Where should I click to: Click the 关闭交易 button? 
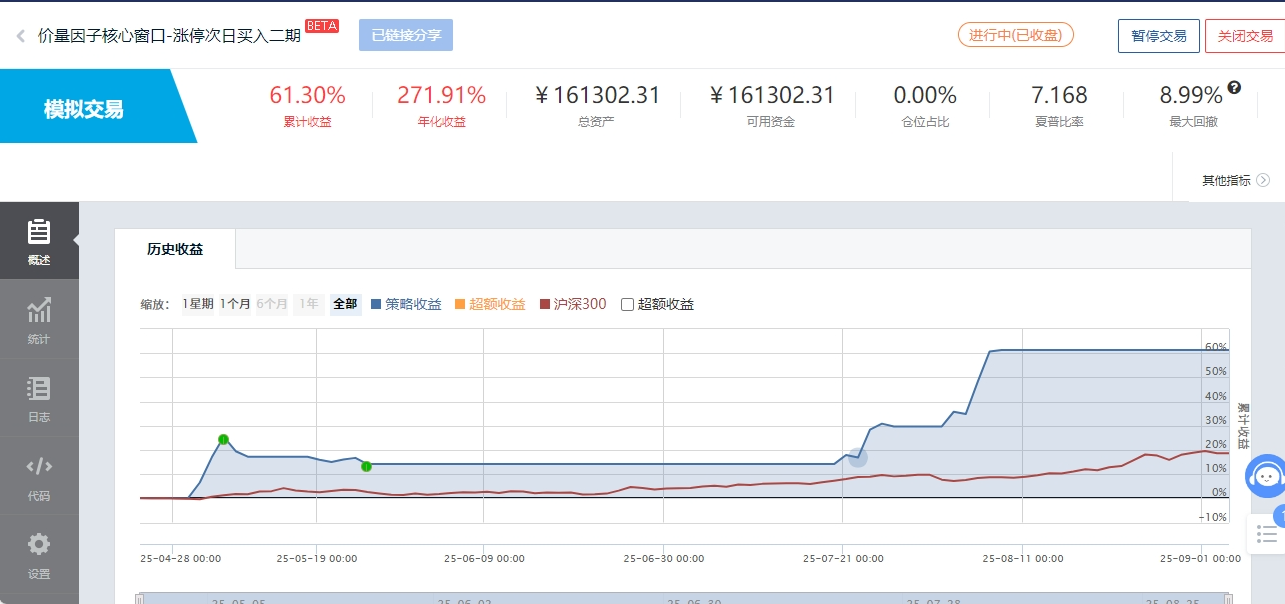[1244, 36]
